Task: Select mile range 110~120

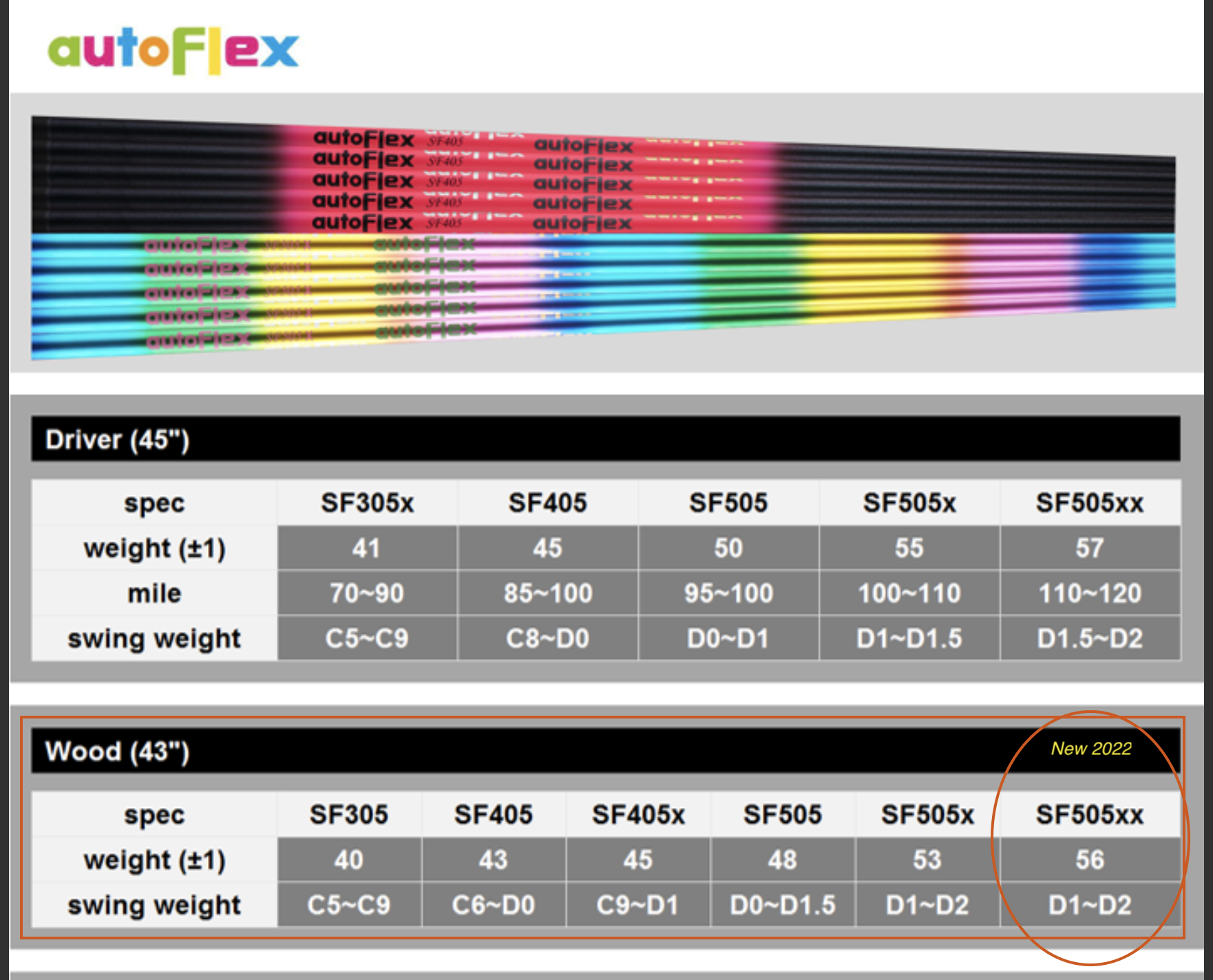Action: pos(1090,593)
